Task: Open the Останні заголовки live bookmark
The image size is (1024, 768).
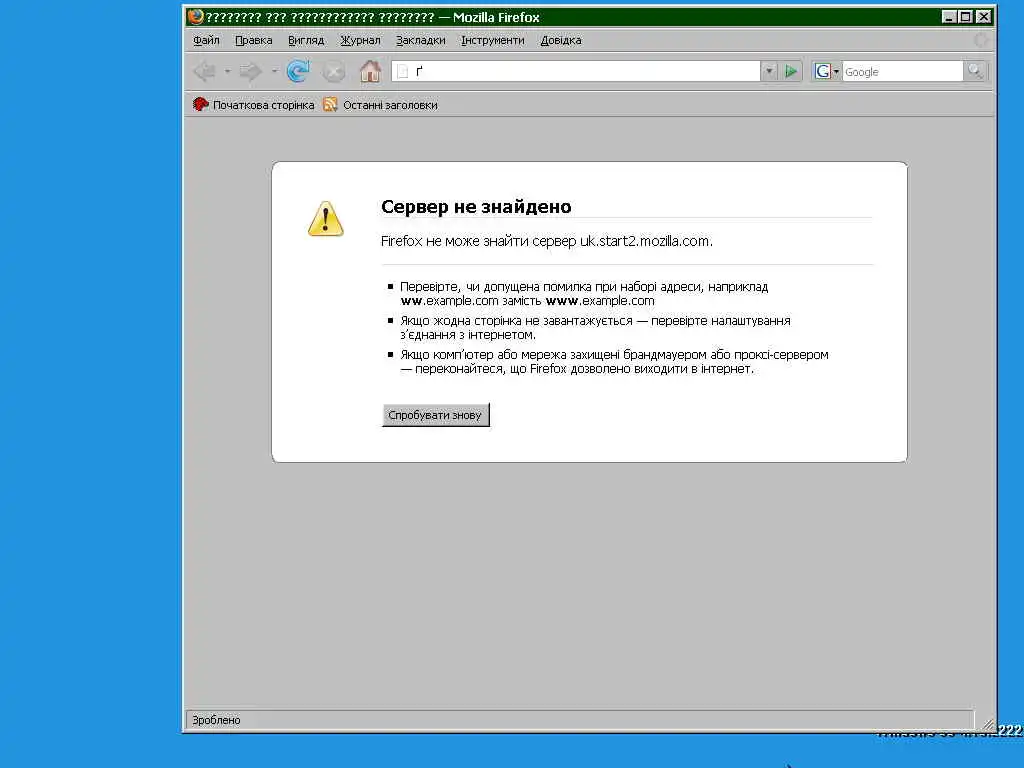Action: [381, 104]
